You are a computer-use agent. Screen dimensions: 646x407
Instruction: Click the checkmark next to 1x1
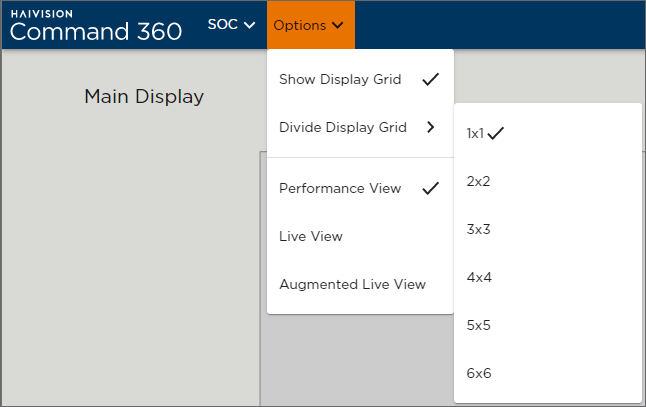tap(495, 132)
